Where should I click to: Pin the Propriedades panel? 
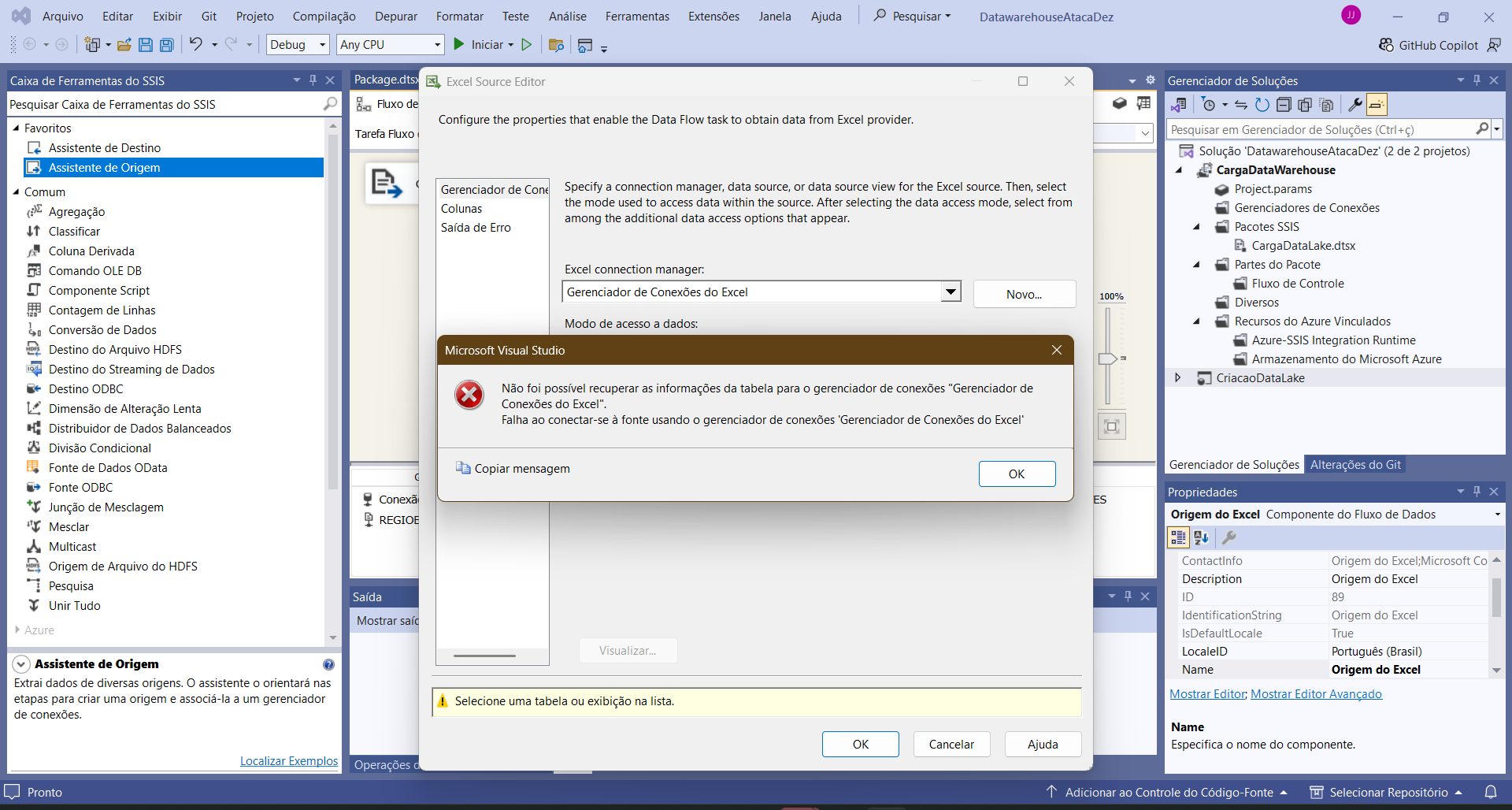(x=1477, y=492)
